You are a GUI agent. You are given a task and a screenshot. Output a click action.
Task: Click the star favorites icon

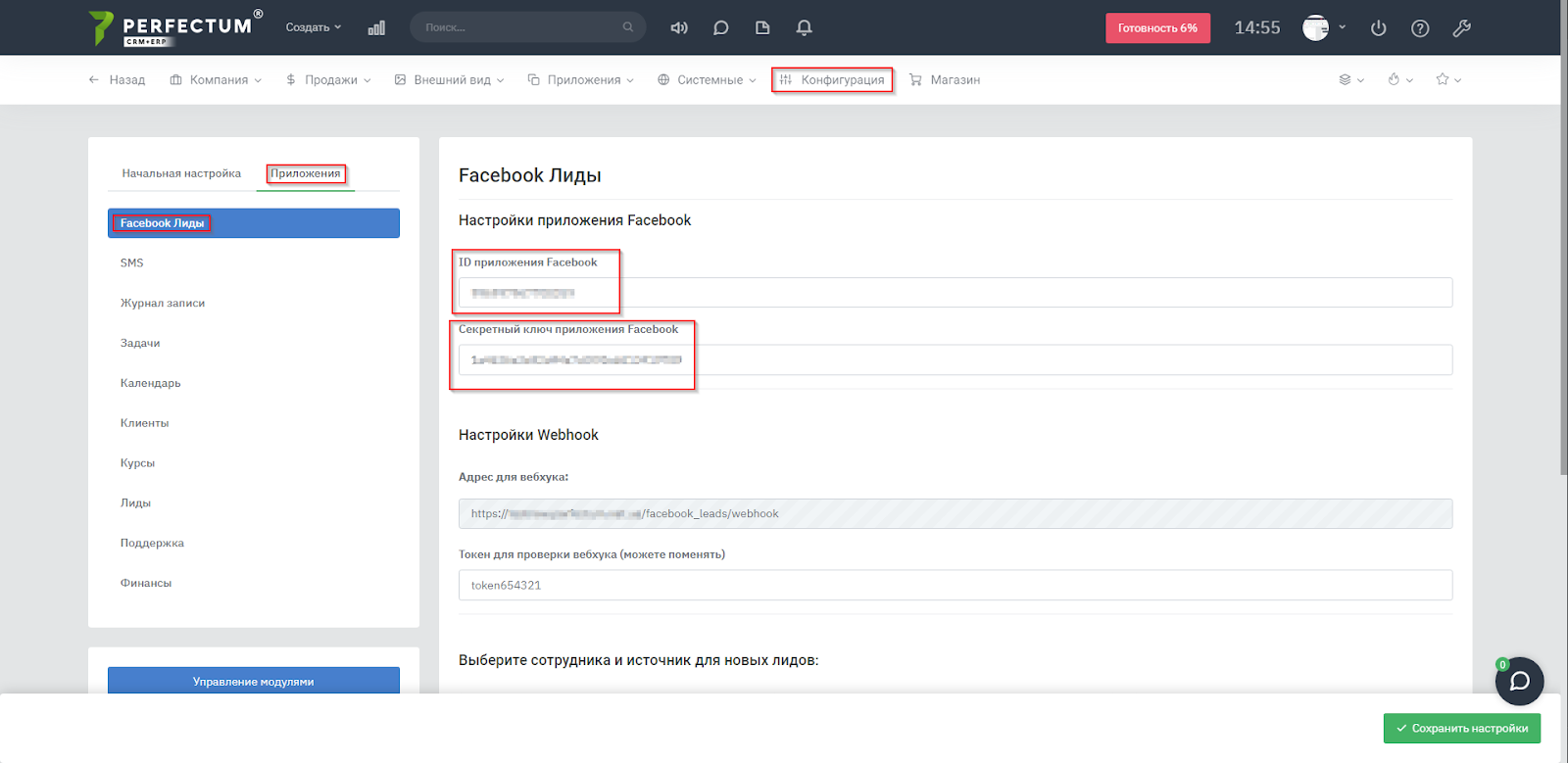1443,79
